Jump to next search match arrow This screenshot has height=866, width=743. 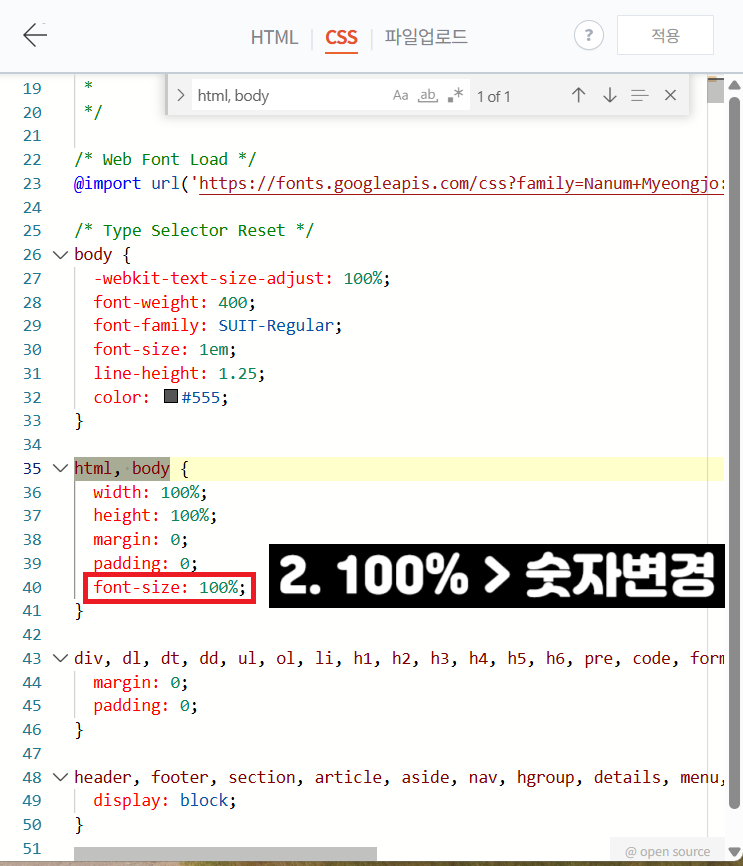coord(609,95)
